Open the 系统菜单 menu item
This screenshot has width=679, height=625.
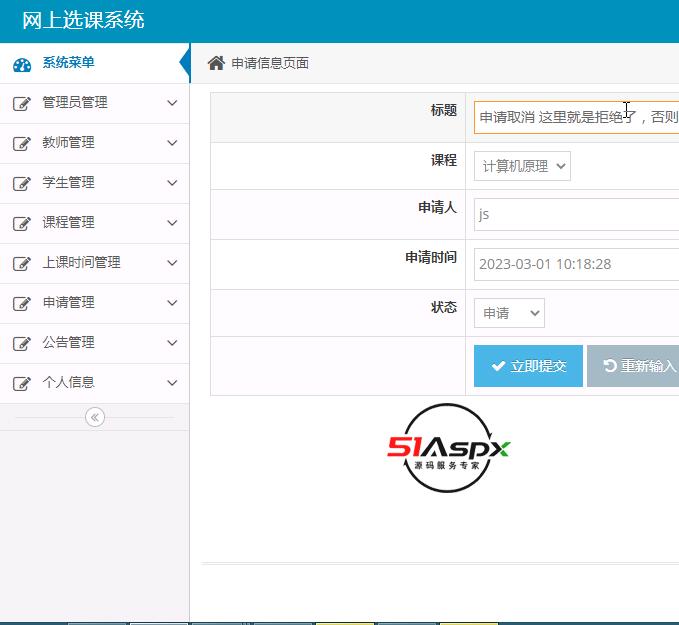68,63
